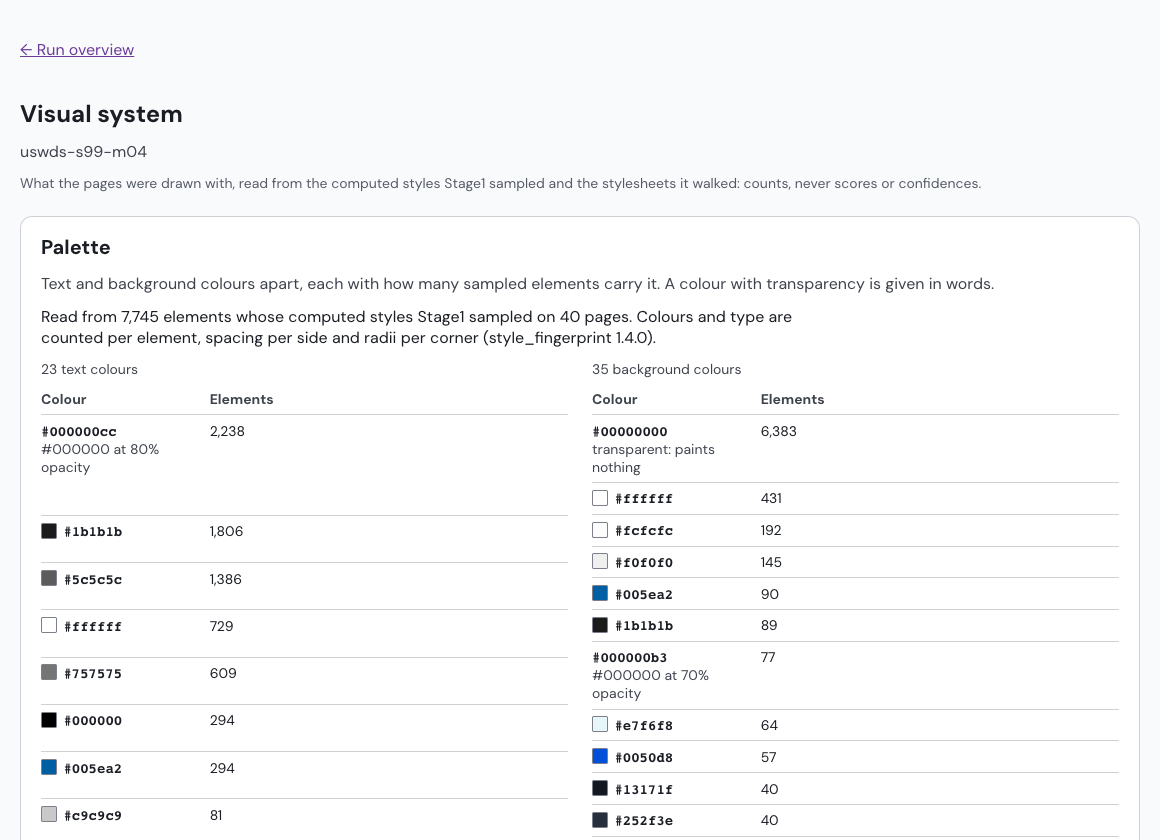Click the #000000 text colour swatch
Viewport: 1160px width, 840px height.
(49, 719)
